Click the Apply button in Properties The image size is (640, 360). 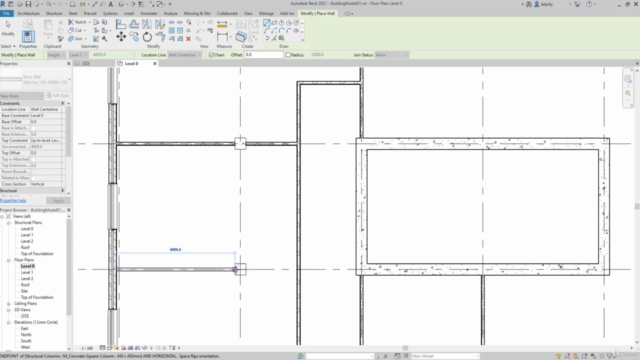(58, 201)
